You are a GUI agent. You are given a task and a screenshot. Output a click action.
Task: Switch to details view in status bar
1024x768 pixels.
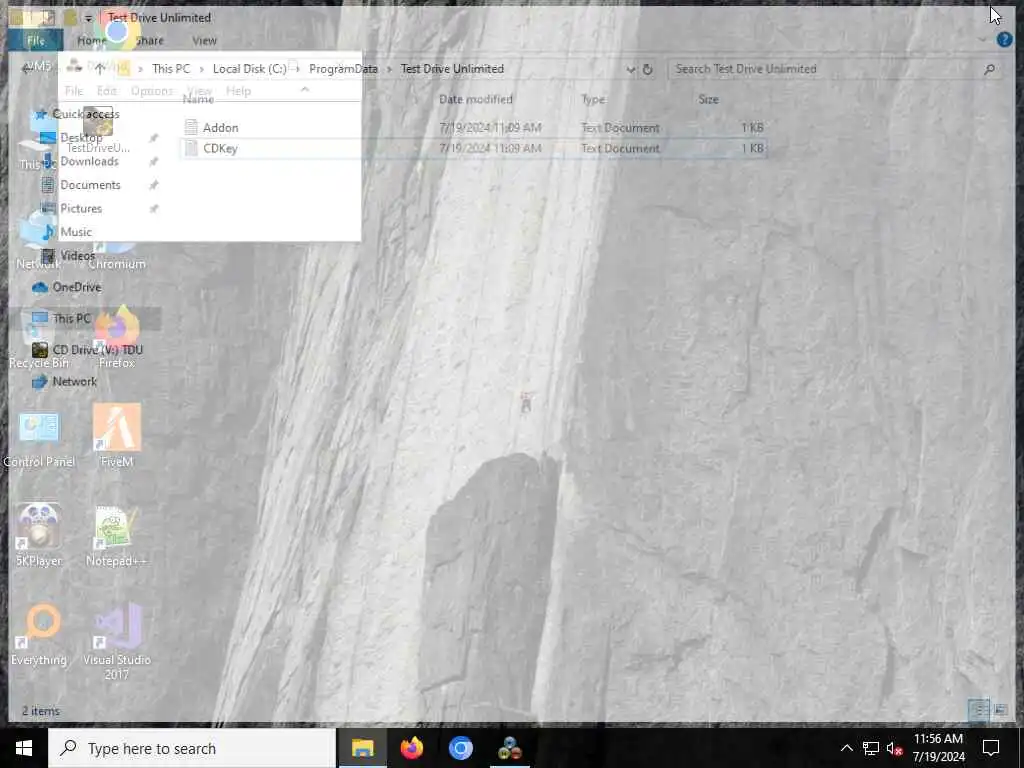pos(978,710)
